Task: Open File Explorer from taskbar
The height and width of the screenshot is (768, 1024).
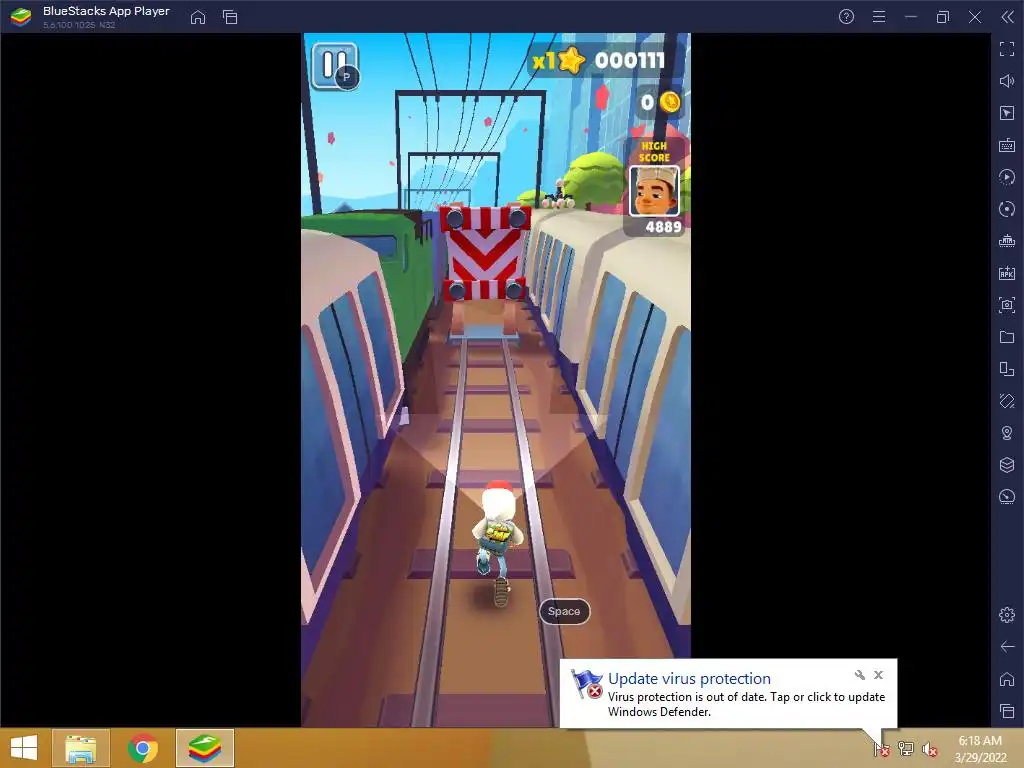Action: tap(80, 748)
